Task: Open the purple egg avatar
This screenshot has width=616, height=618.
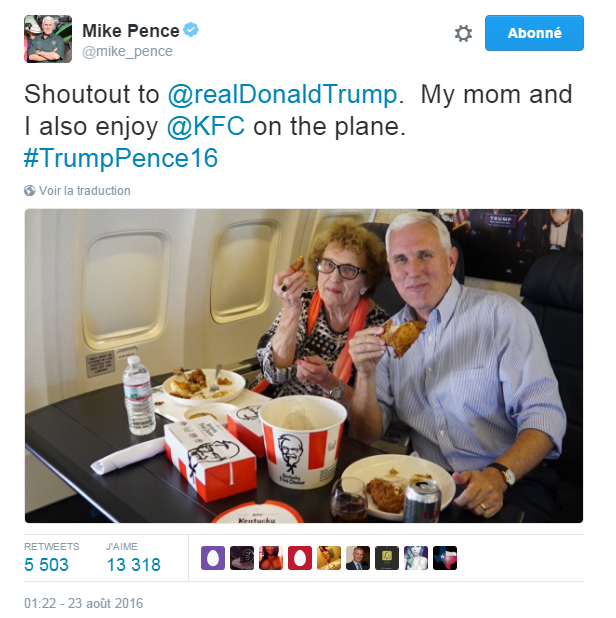Action: pyautogui.click(x=213, y=558)
